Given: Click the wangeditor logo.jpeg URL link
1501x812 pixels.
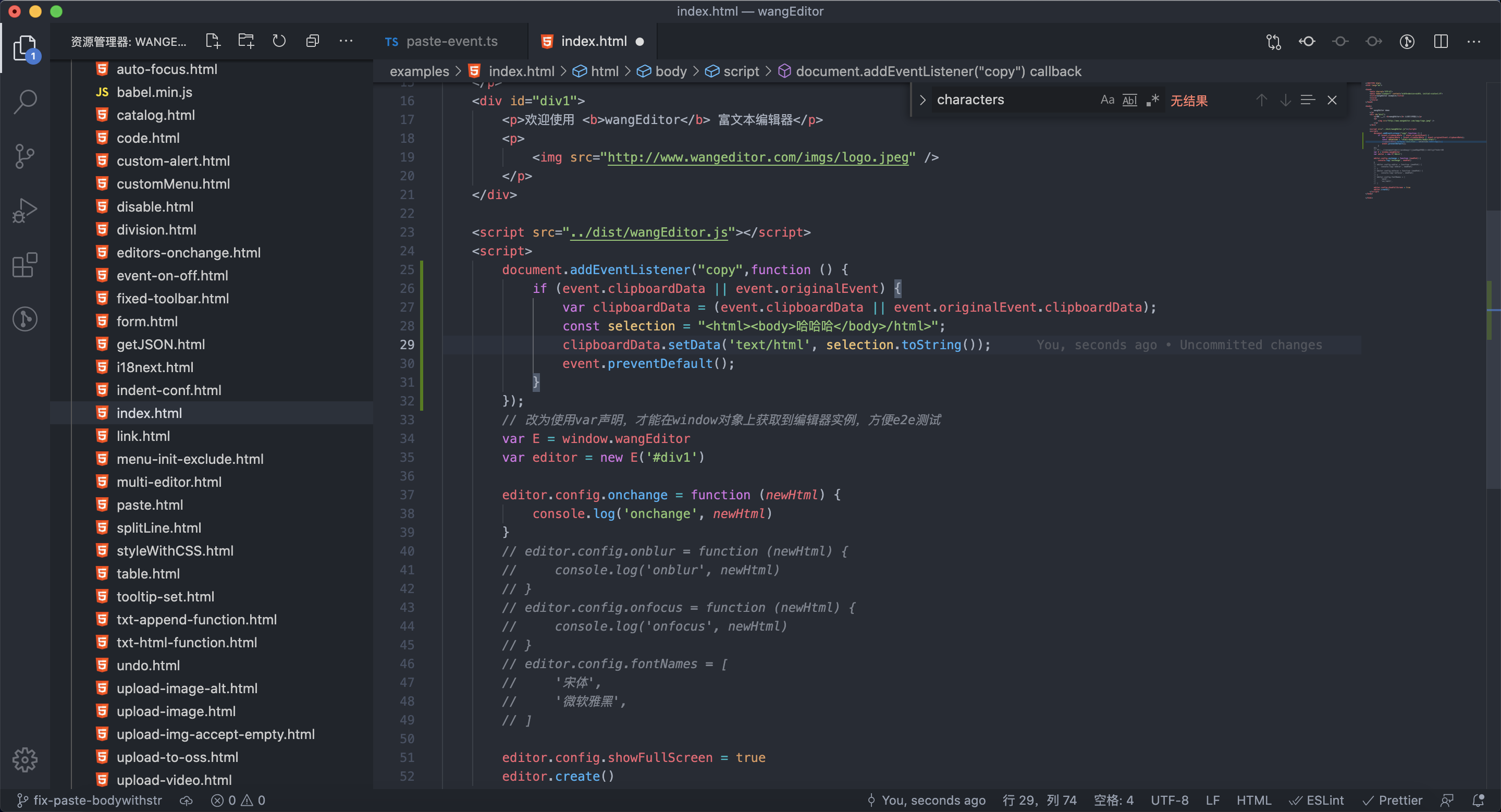Looking at the screenshot, I should [x=757, y=157].
